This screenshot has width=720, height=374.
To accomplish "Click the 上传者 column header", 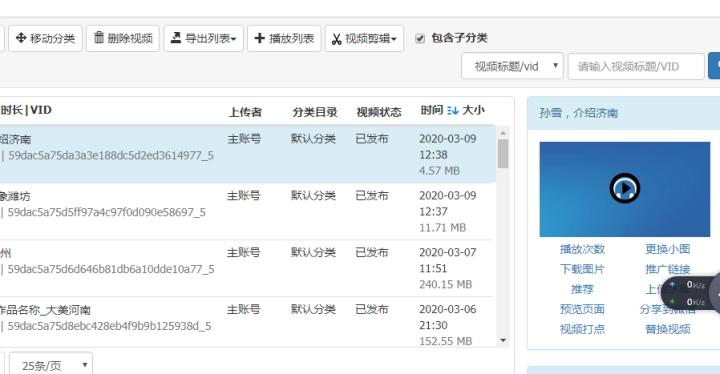I will (x=245, y=112).
